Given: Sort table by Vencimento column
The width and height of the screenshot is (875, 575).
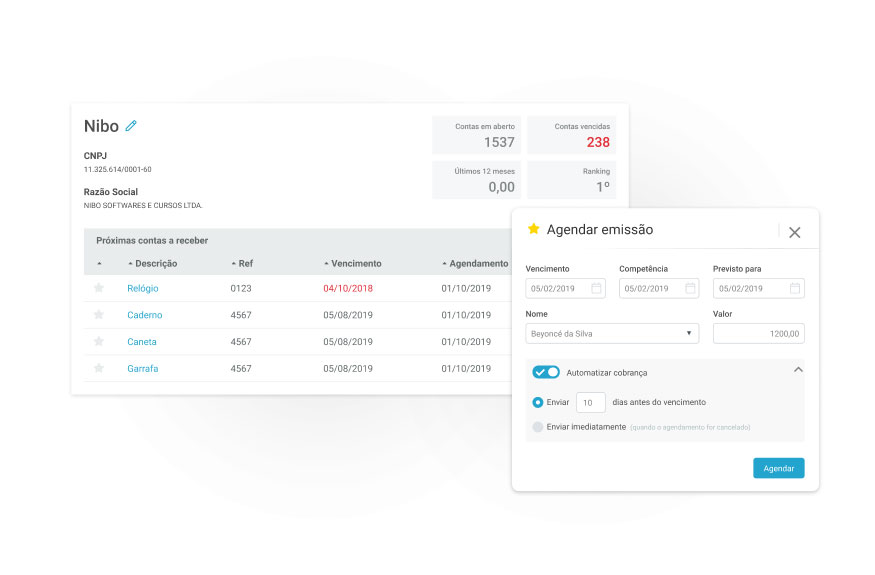Looking at the screenshot, I should pos(353,263).
